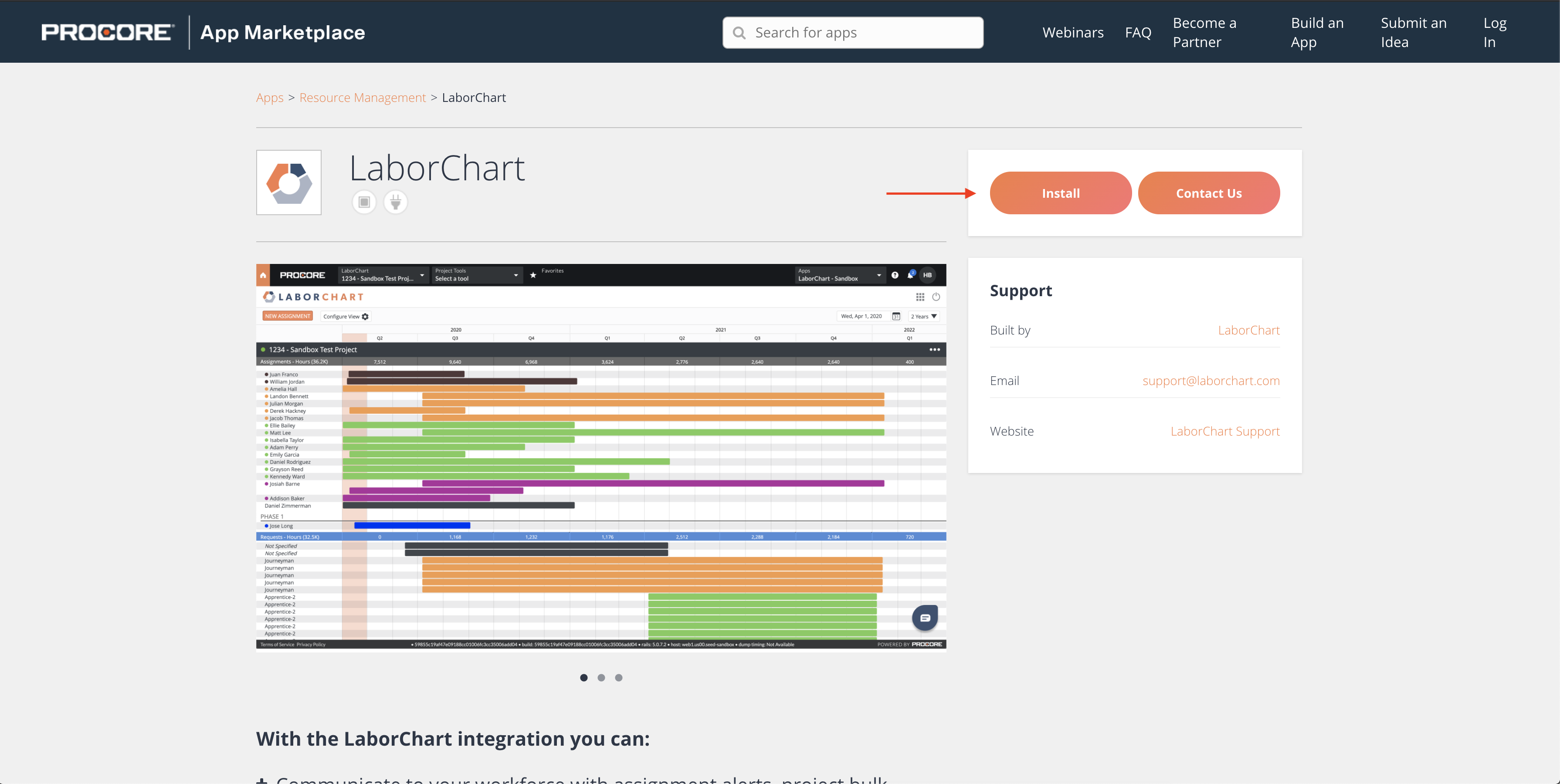Click the plug connector badge icon
The image size is (1560, 784).
(396, 202)
